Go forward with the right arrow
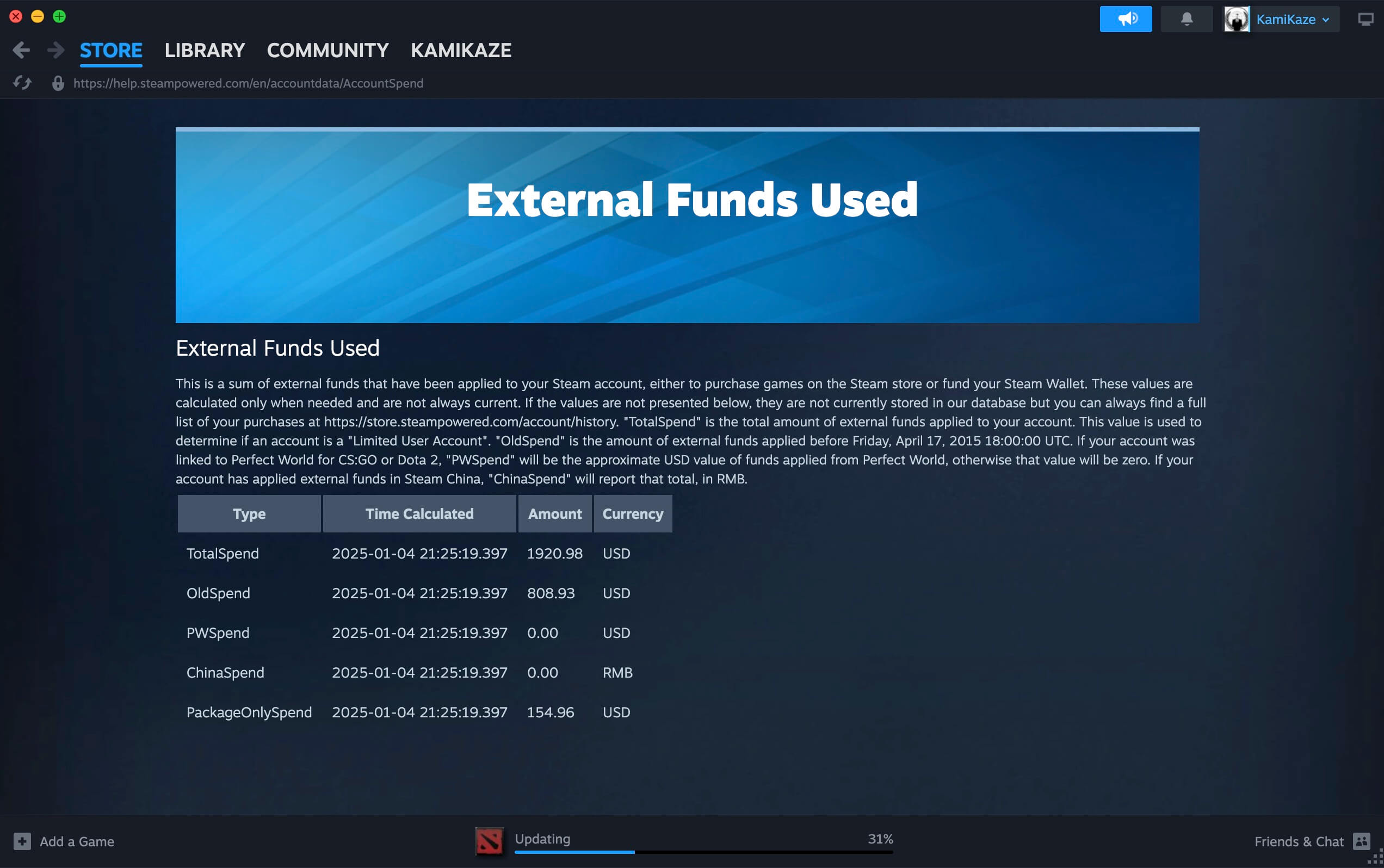Viewport: 1384px width, 868px height. pyautogui.click(x=55, y=51)
